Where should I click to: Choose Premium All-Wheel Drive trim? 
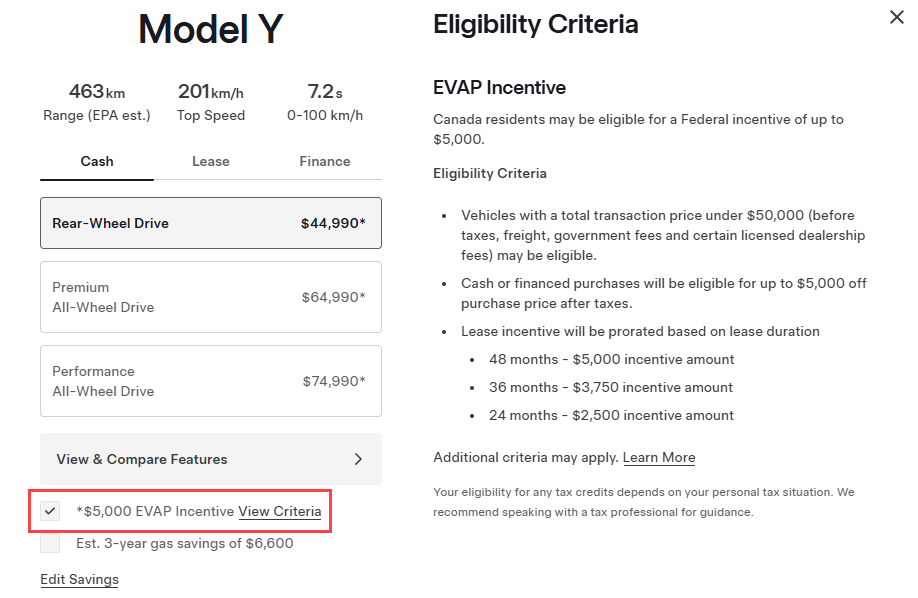[211, 297]
